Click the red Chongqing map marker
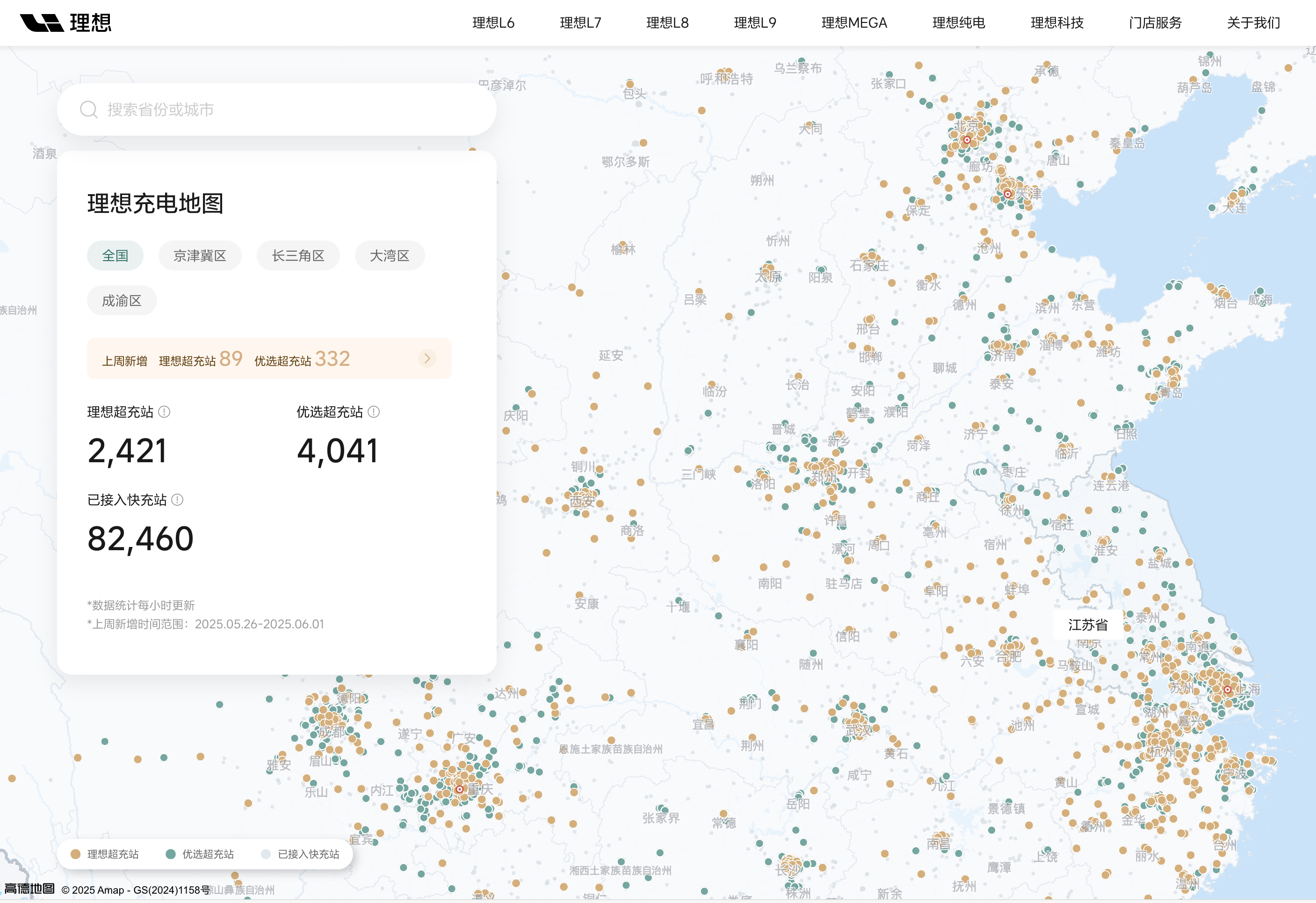The height and width of the screenshot is (903, 1316). (x=459, y=788)
